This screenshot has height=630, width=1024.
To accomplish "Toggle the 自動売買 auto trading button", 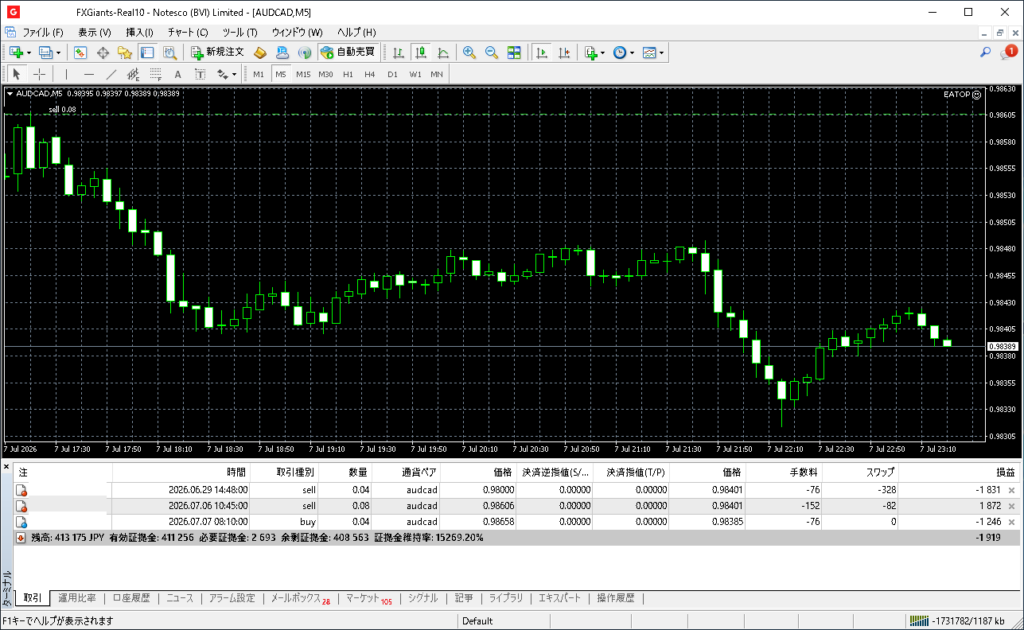I will tap(348, 52).
